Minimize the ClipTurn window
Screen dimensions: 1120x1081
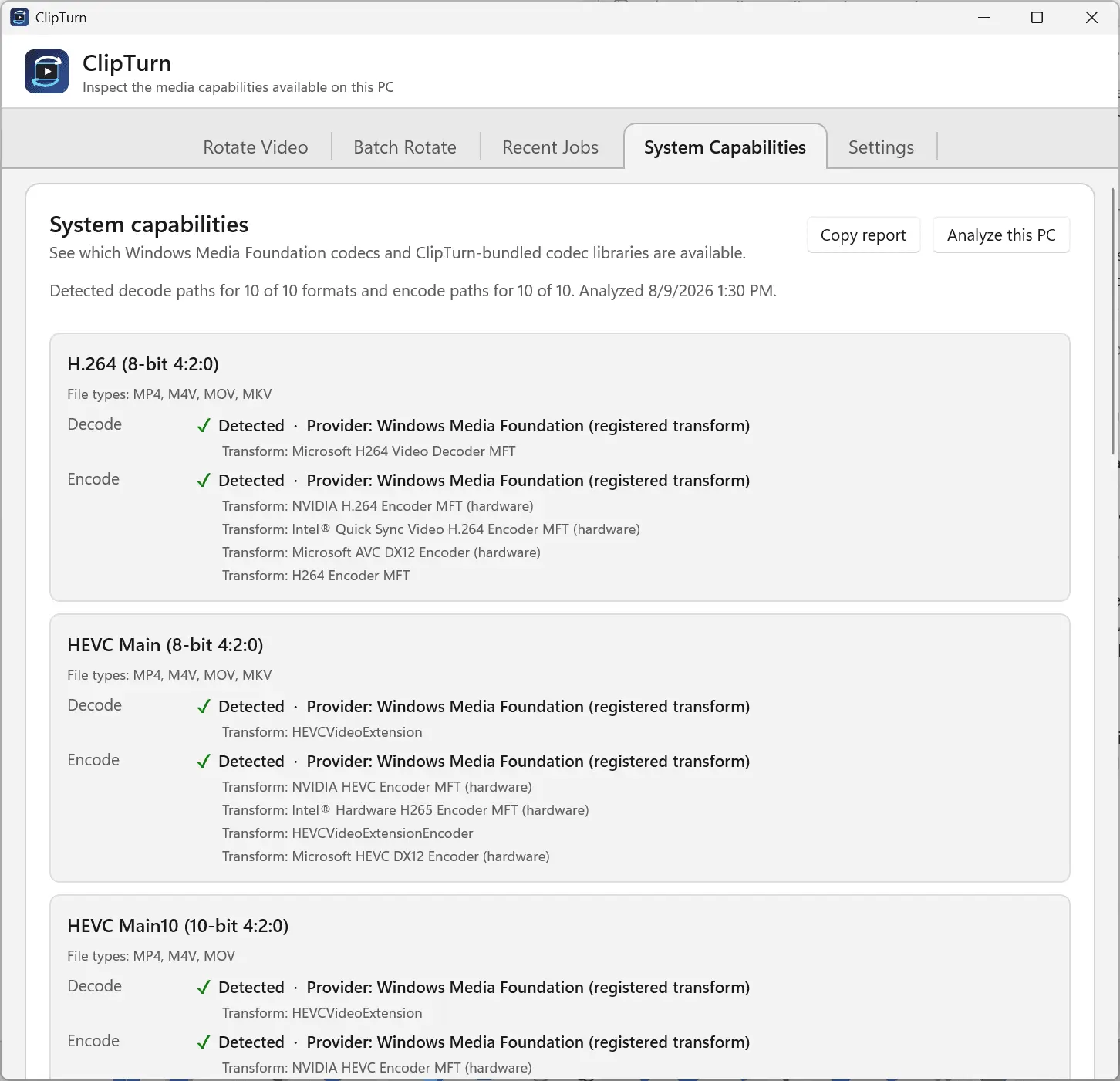pyautogui.click(x=983, y=17)
